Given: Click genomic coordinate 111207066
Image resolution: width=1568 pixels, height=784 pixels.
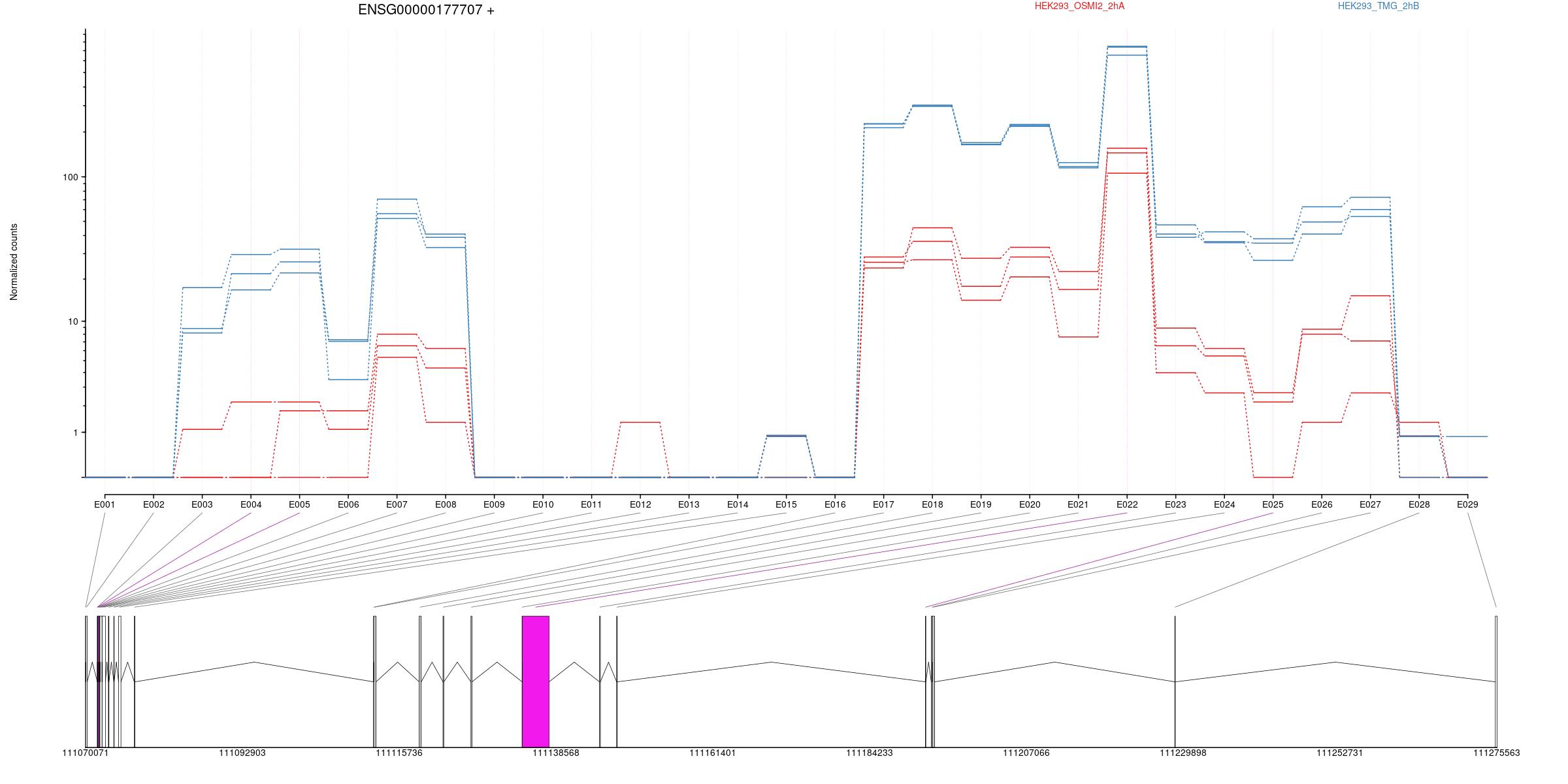Looking at the screenshot, I should [1026, 753].
